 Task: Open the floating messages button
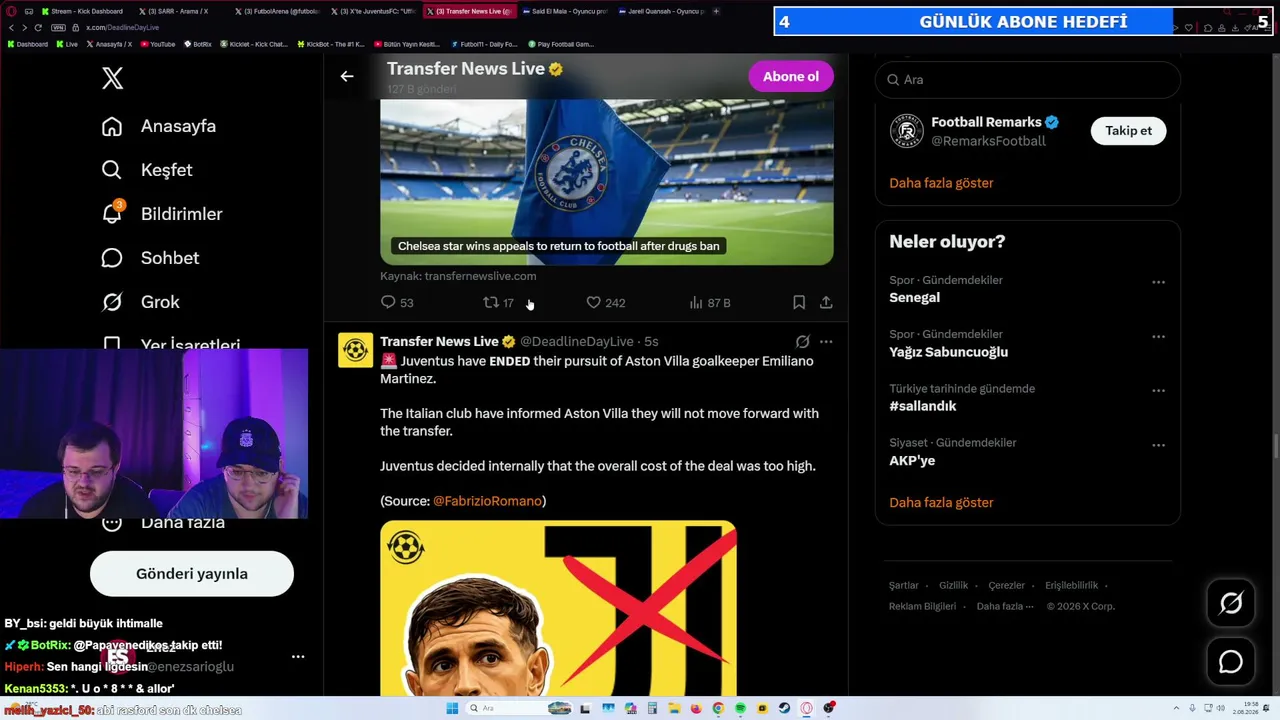click(x=1231, y=662)
